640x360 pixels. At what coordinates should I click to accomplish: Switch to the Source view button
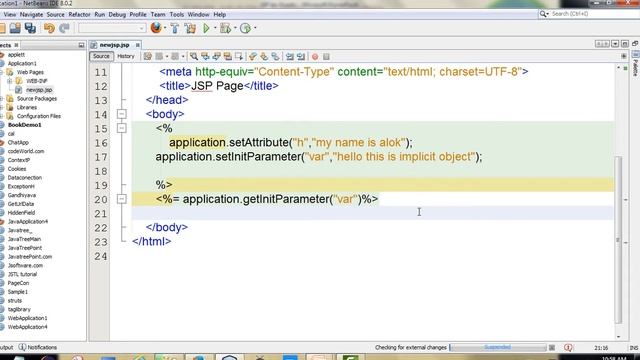[x=101, y=56]
